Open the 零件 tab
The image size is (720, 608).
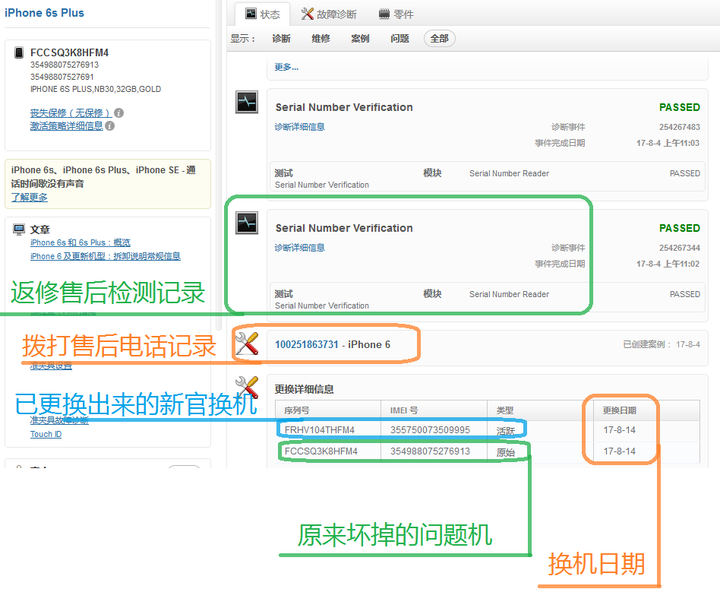[396, 14]
